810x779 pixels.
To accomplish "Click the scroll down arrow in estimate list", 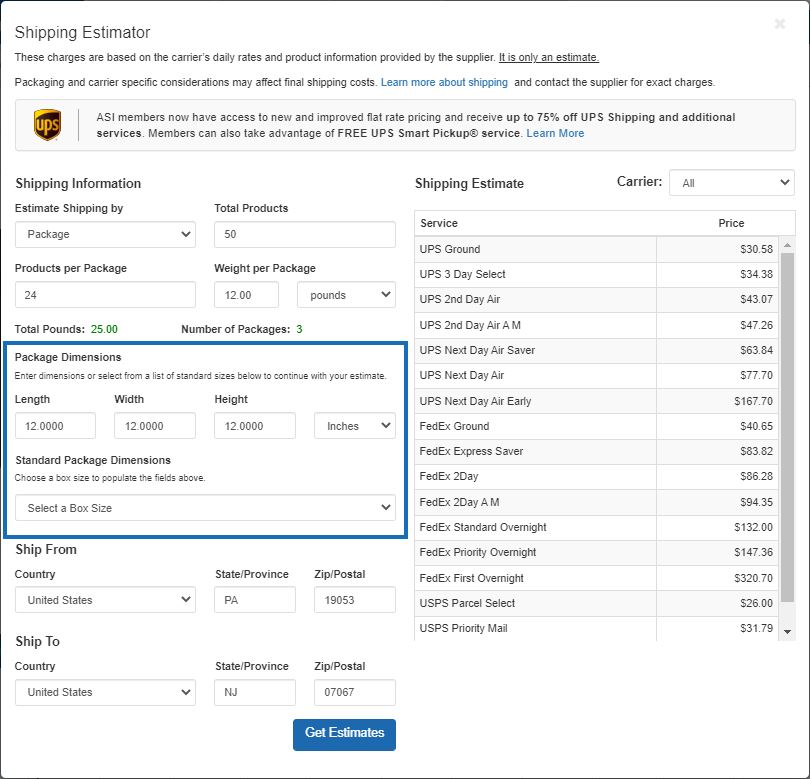I will (787, 631).
